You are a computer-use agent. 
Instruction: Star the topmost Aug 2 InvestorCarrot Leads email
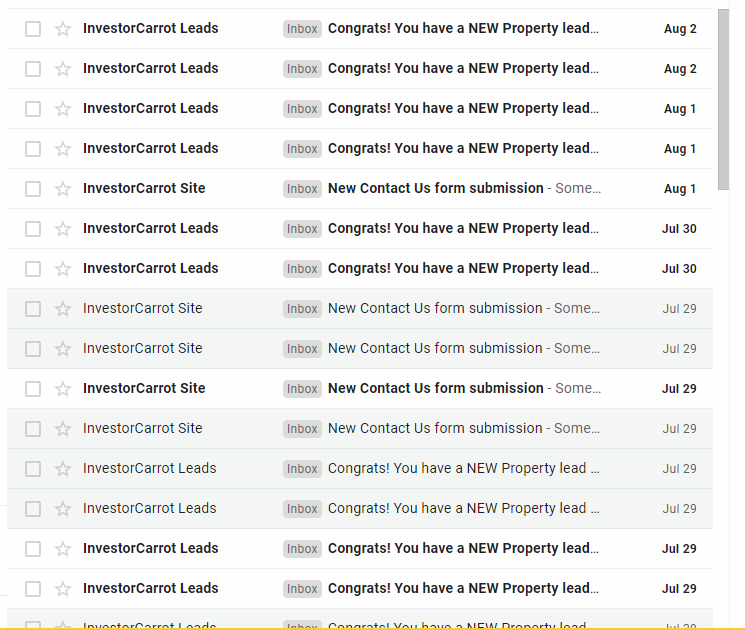[63, 29]
